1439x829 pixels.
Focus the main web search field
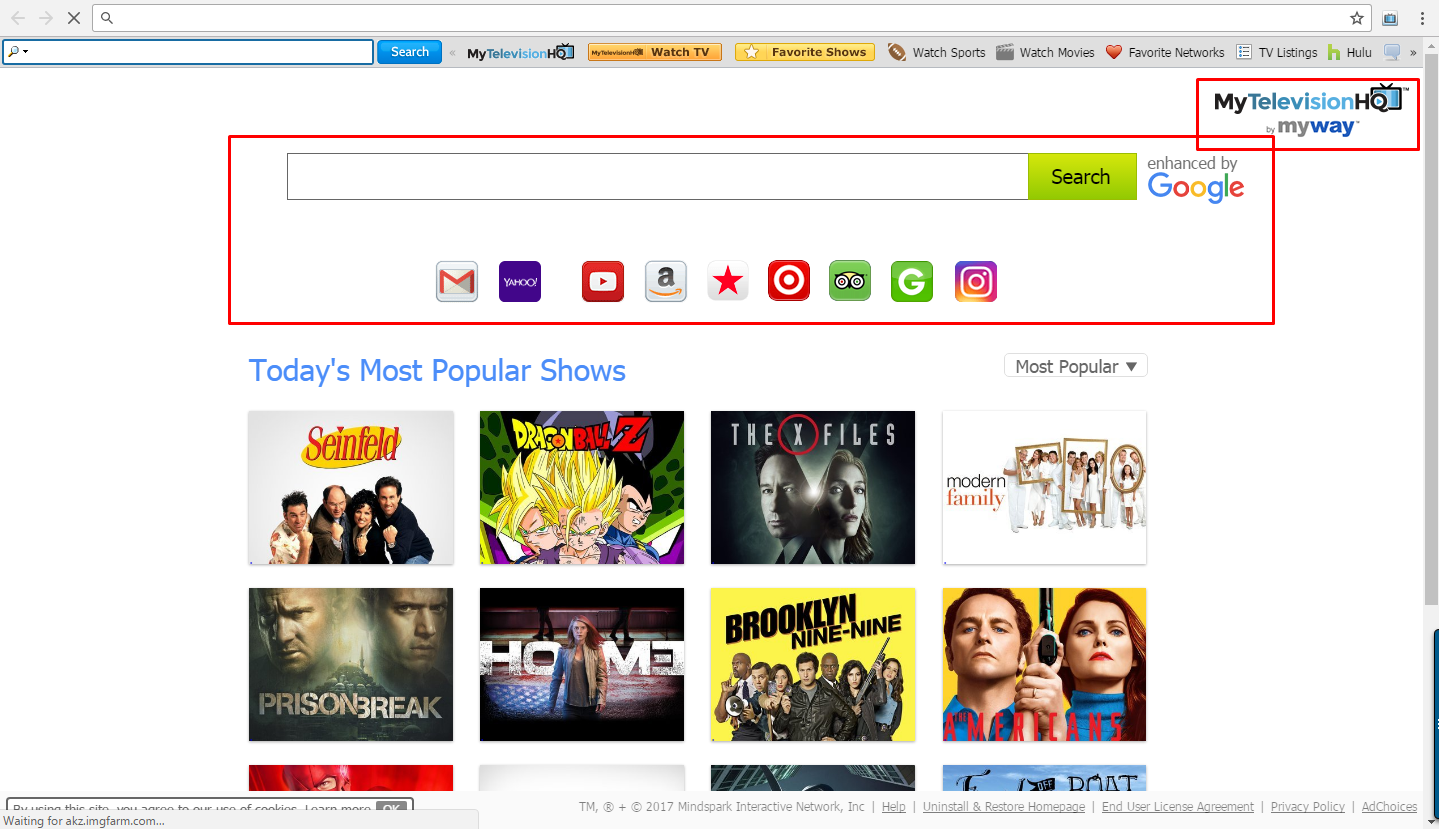coord(657,177)
